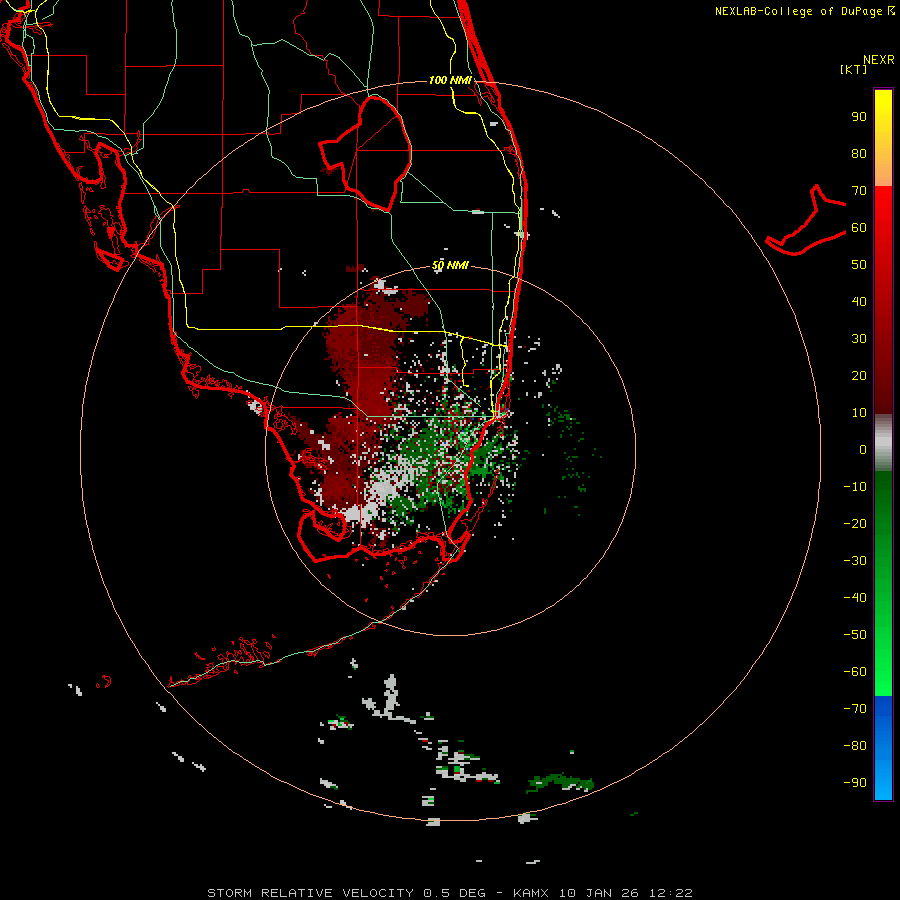Pick the blue segment of the velocity color bar
The height and width of the screenshot is (900, 900).
pos(883,748)
